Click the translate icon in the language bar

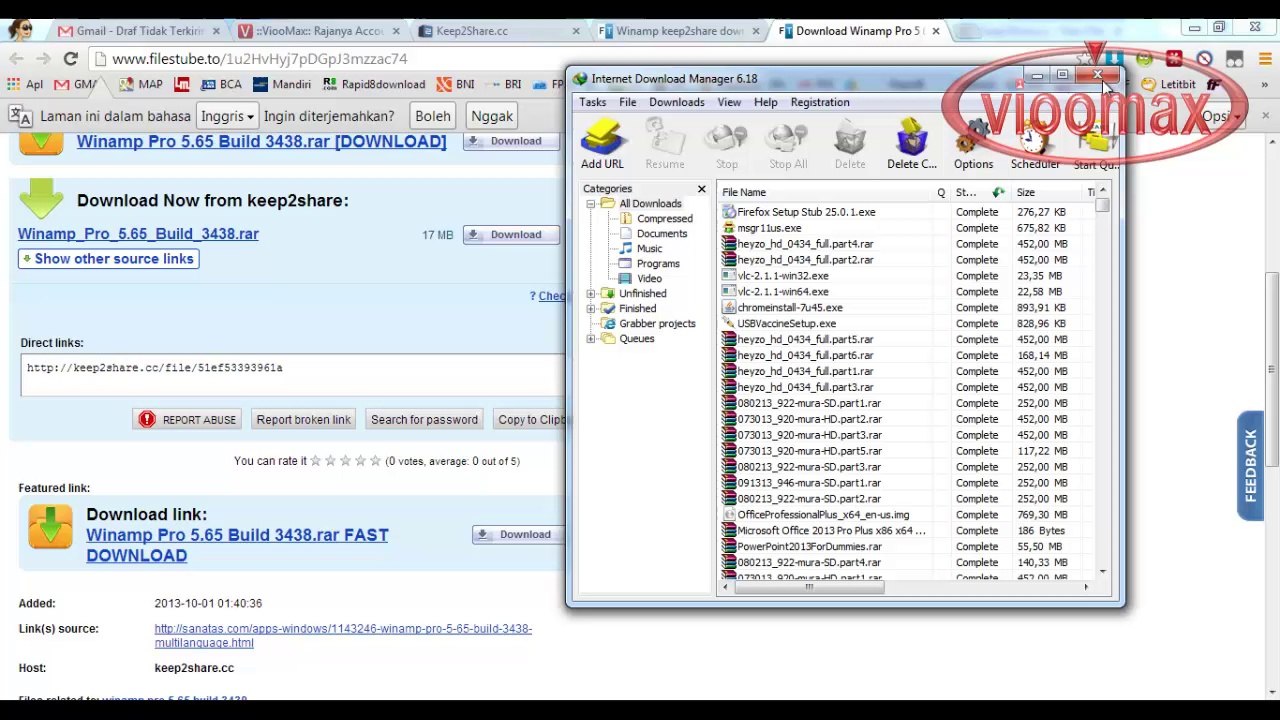point(20,116)
